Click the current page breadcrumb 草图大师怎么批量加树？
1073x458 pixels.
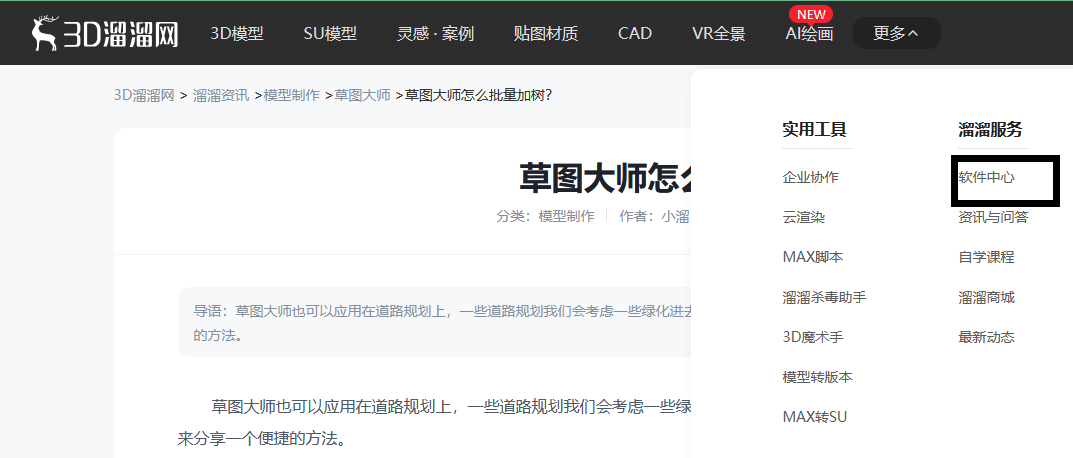(x=478, y=95)
